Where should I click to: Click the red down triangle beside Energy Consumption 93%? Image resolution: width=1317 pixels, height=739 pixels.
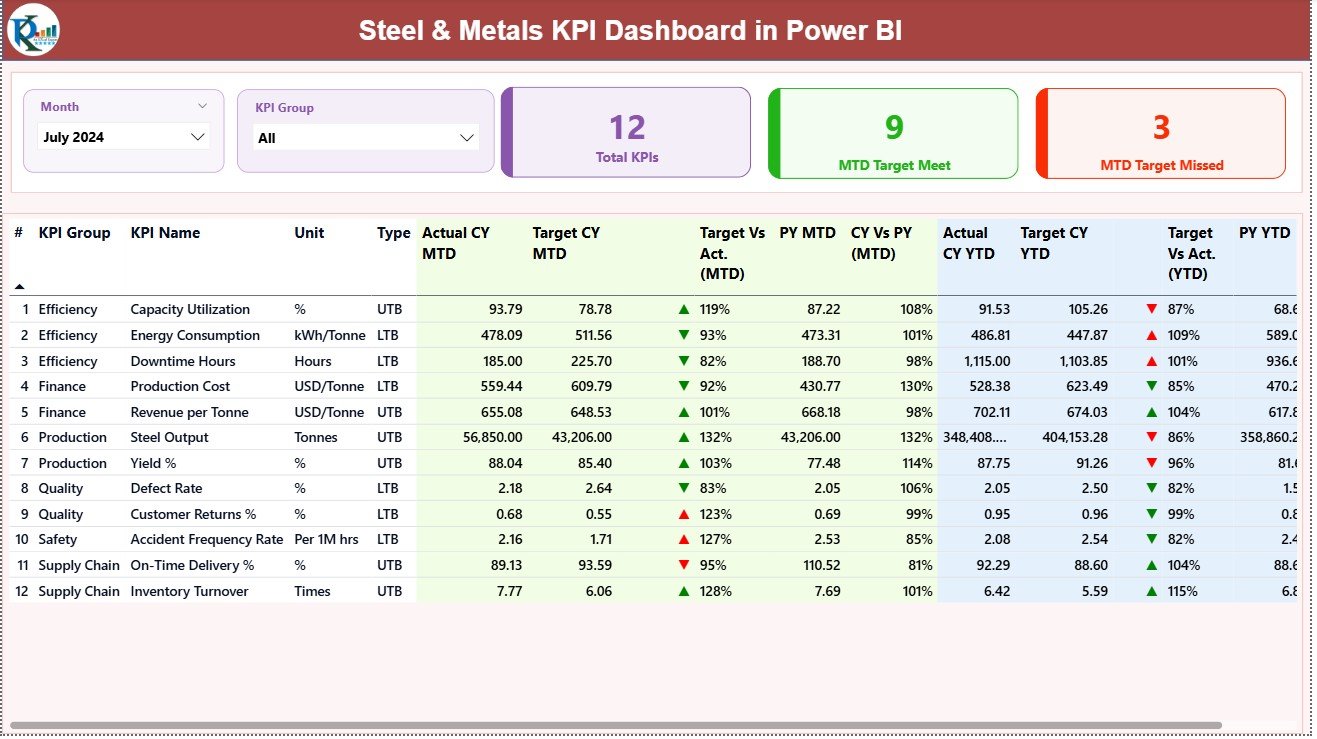[x=683, y=335]
